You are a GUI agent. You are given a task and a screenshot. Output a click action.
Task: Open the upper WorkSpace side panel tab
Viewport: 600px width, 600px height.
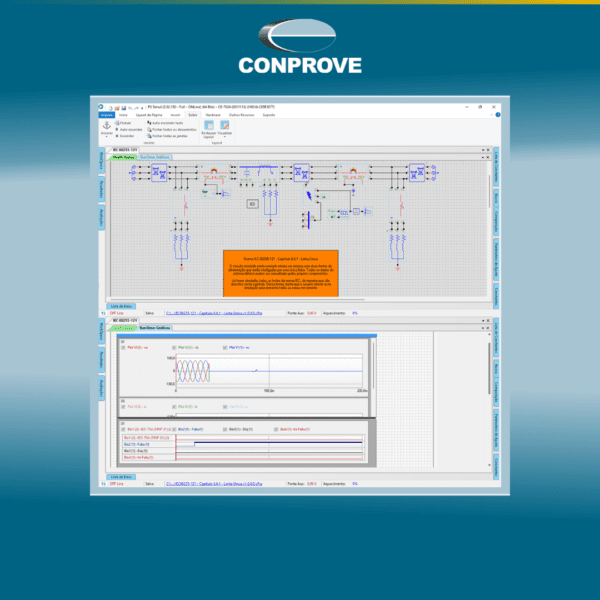click(102, 161)
